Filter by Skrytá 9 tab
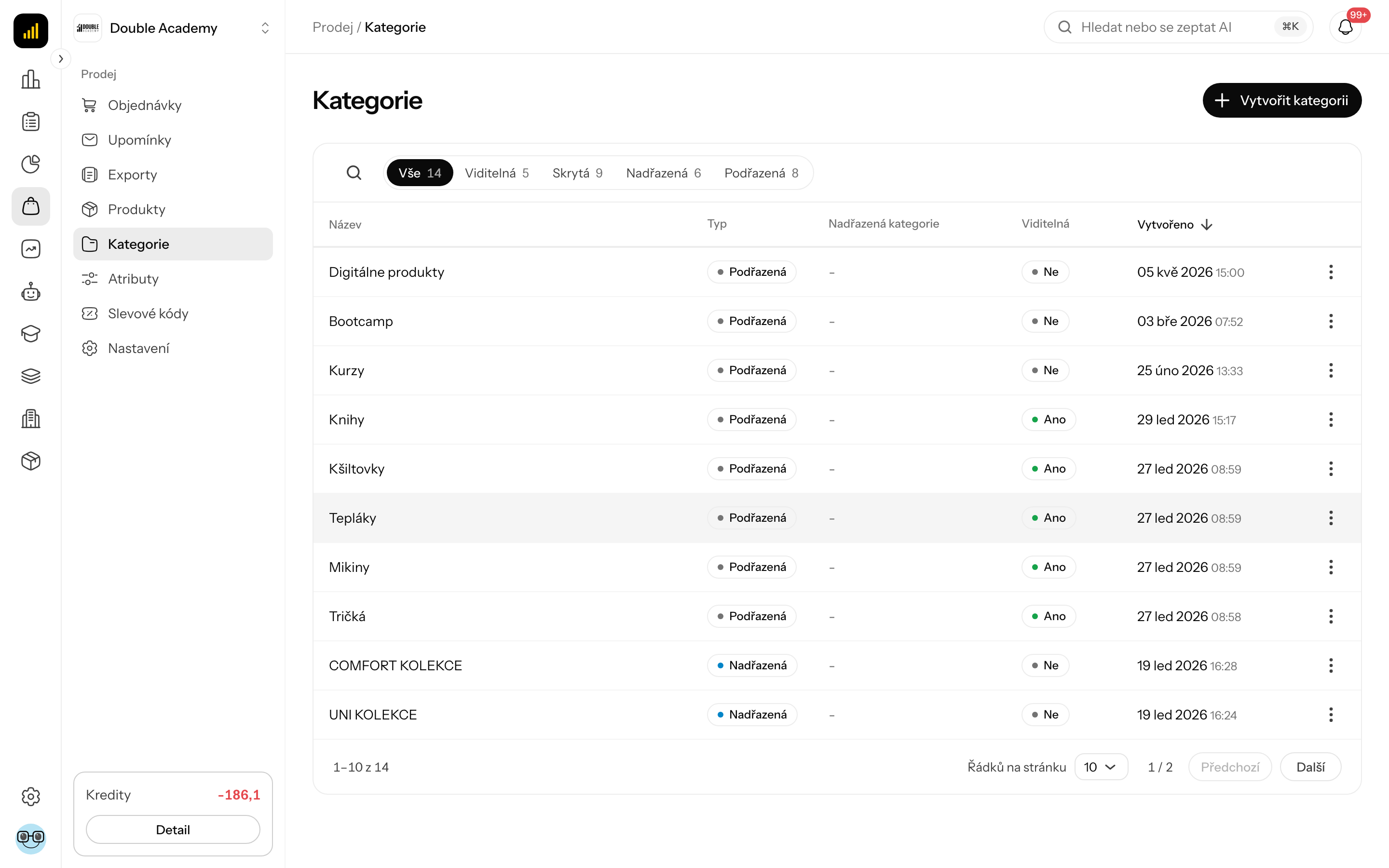1389x868 pixels. pos(577,173)
